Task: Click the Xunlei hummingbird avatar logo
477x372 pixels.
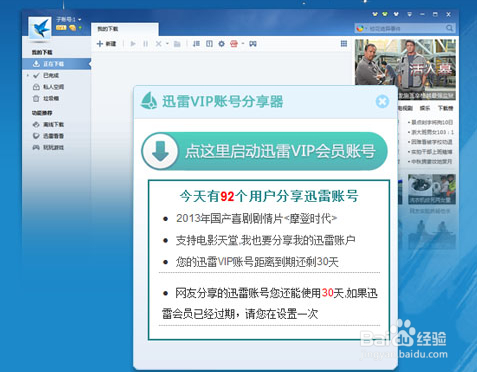Action: (x=40, y=28)
